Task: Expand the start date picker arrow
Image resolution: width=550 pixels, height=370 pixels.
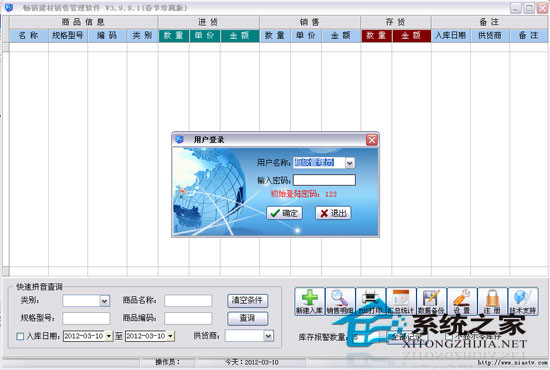Action: 109,336
